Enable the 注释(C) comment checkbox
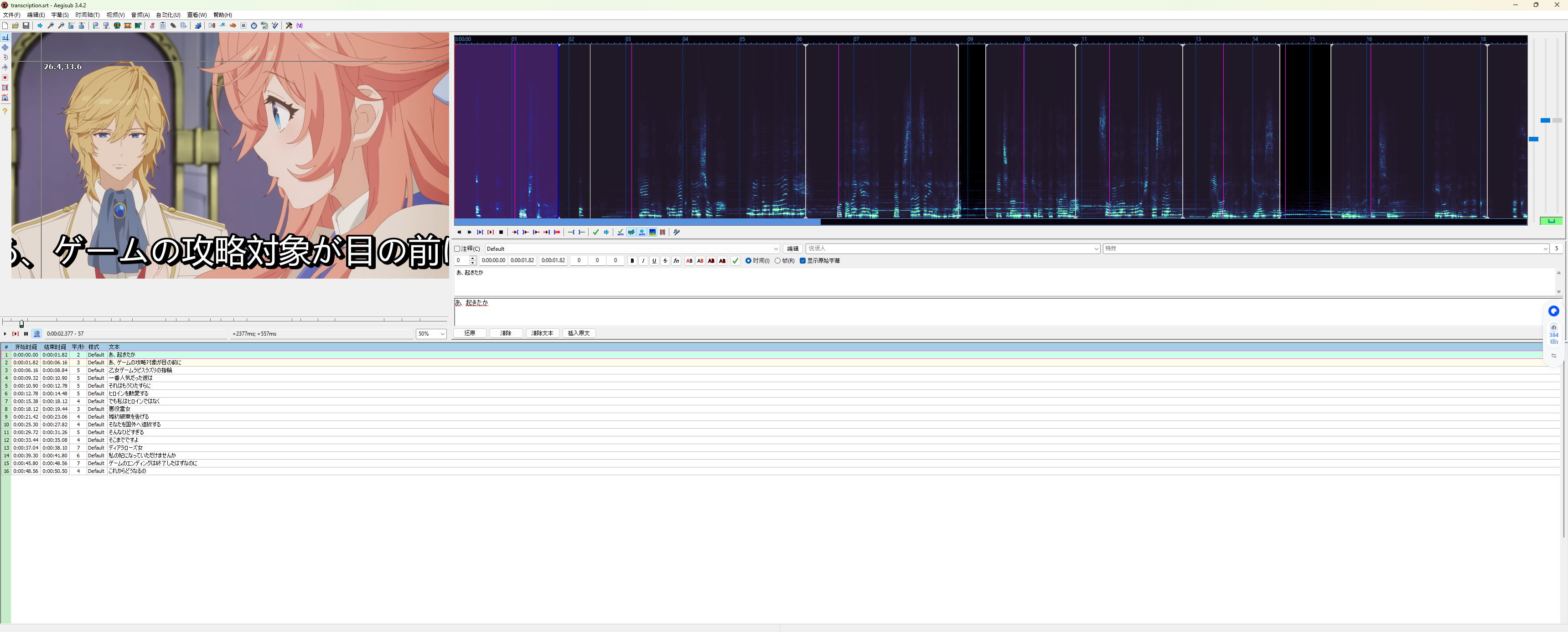Screen dimensions: 1568x632 [x=458, y=249]
